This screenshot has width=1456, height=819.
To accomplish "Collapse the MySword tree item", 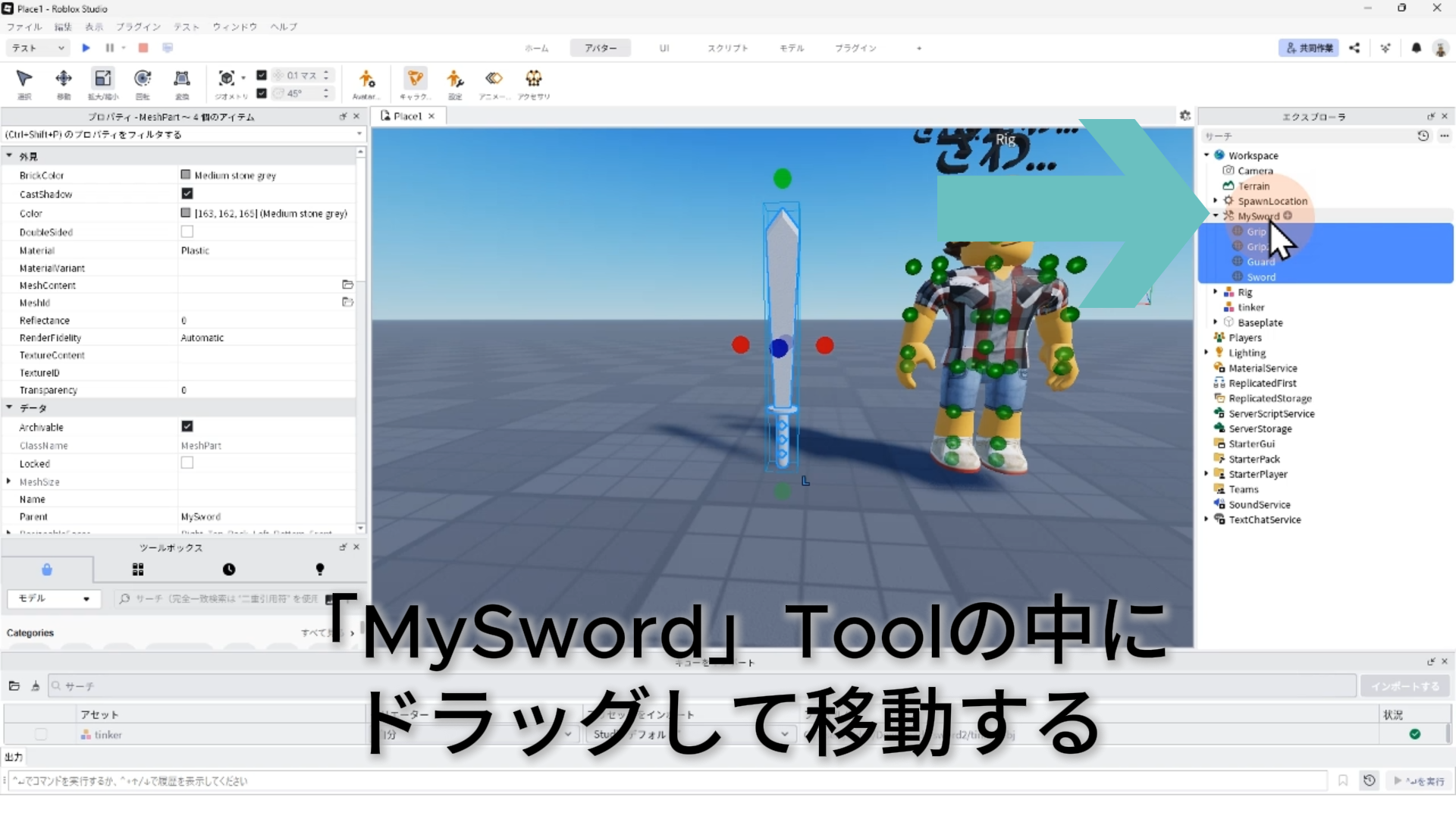I will [x=1216, y=216].
